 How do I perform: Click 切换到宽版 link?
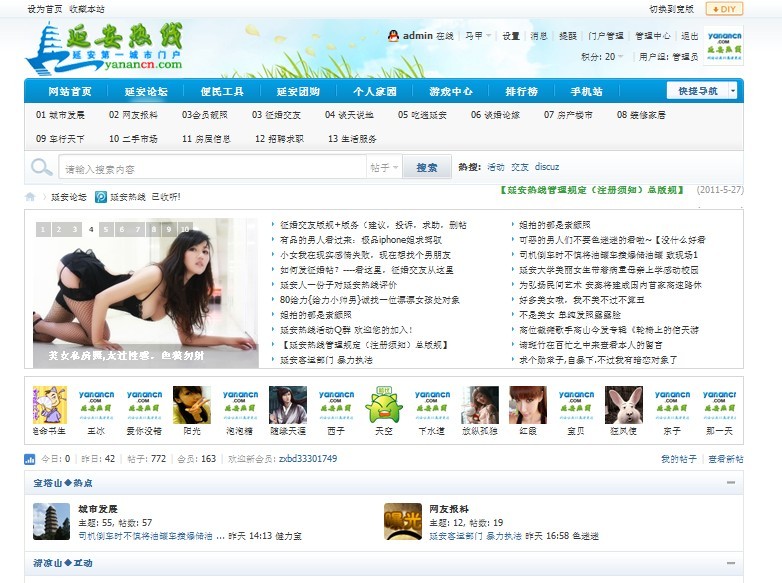pos(671,9)
